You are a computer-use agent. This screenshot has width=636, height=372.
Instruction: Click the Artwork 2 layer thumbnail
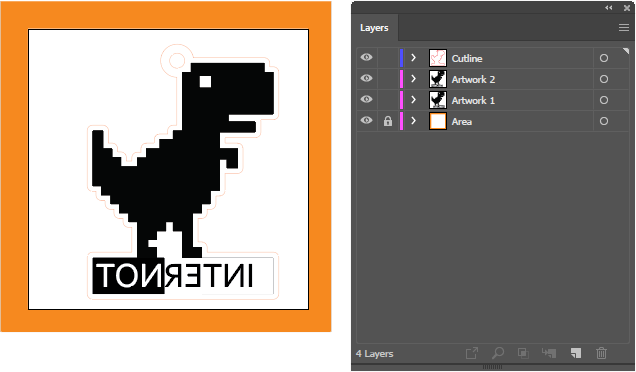coord(438,79)
